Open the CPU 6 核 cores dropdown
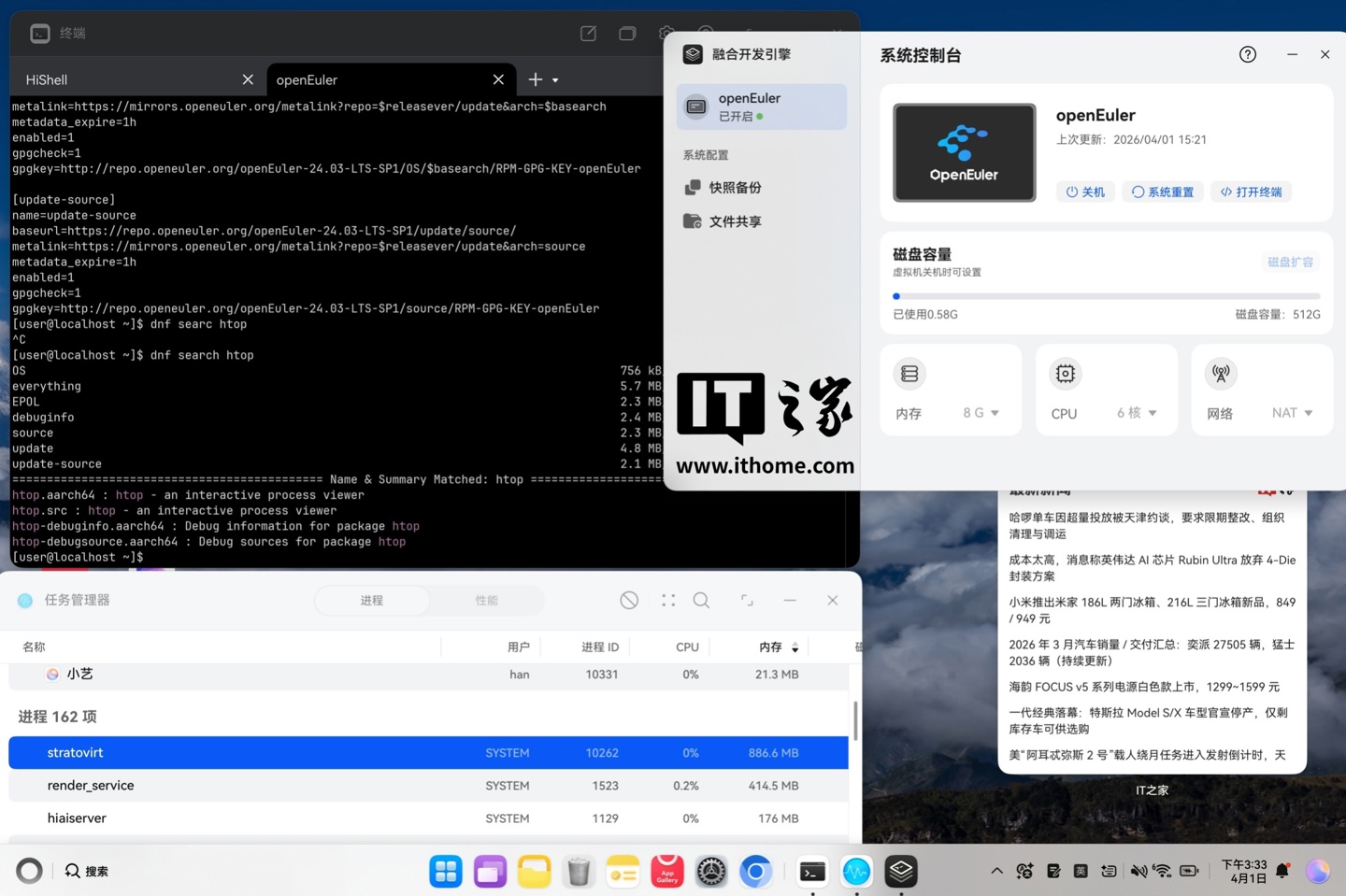This screenshot has height=896, width=1346. point(1137,413)
